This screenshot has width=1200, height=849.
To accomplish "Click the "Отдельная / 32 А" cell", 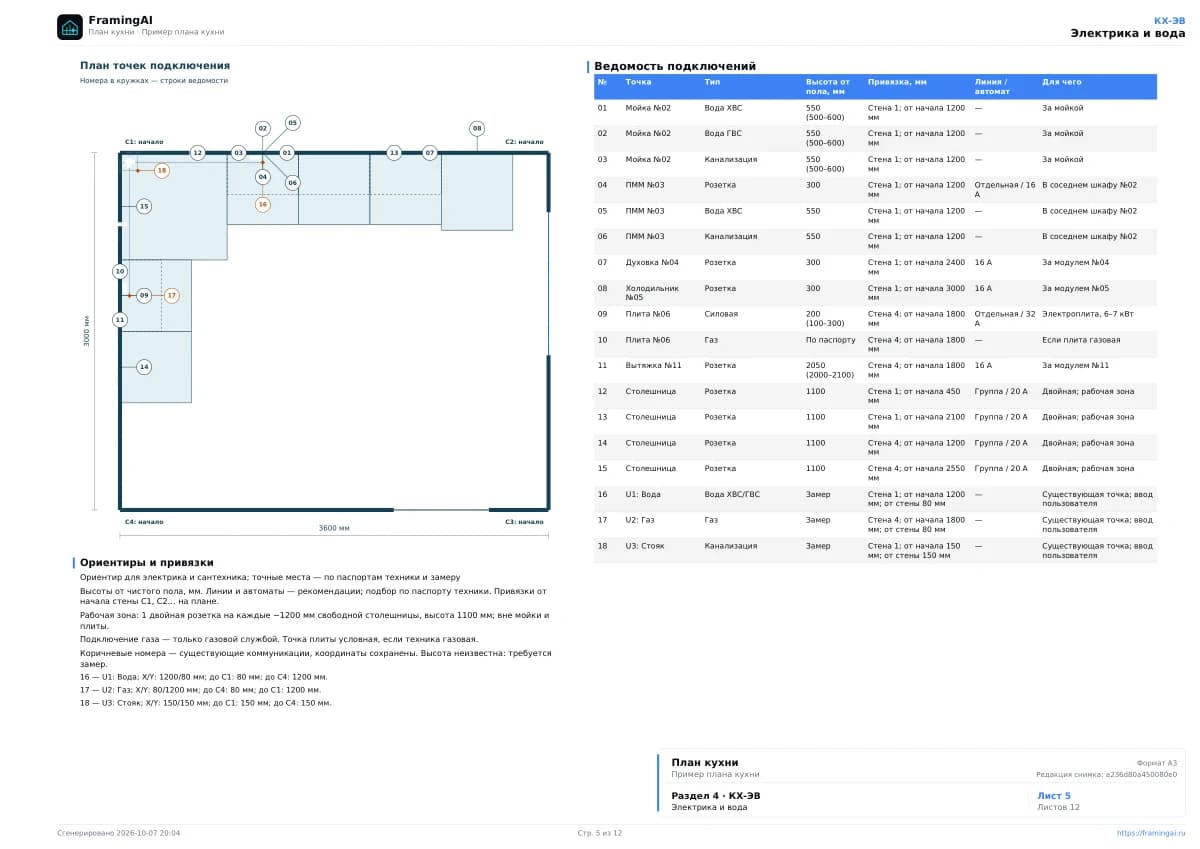I will (x=1005, y=319).
